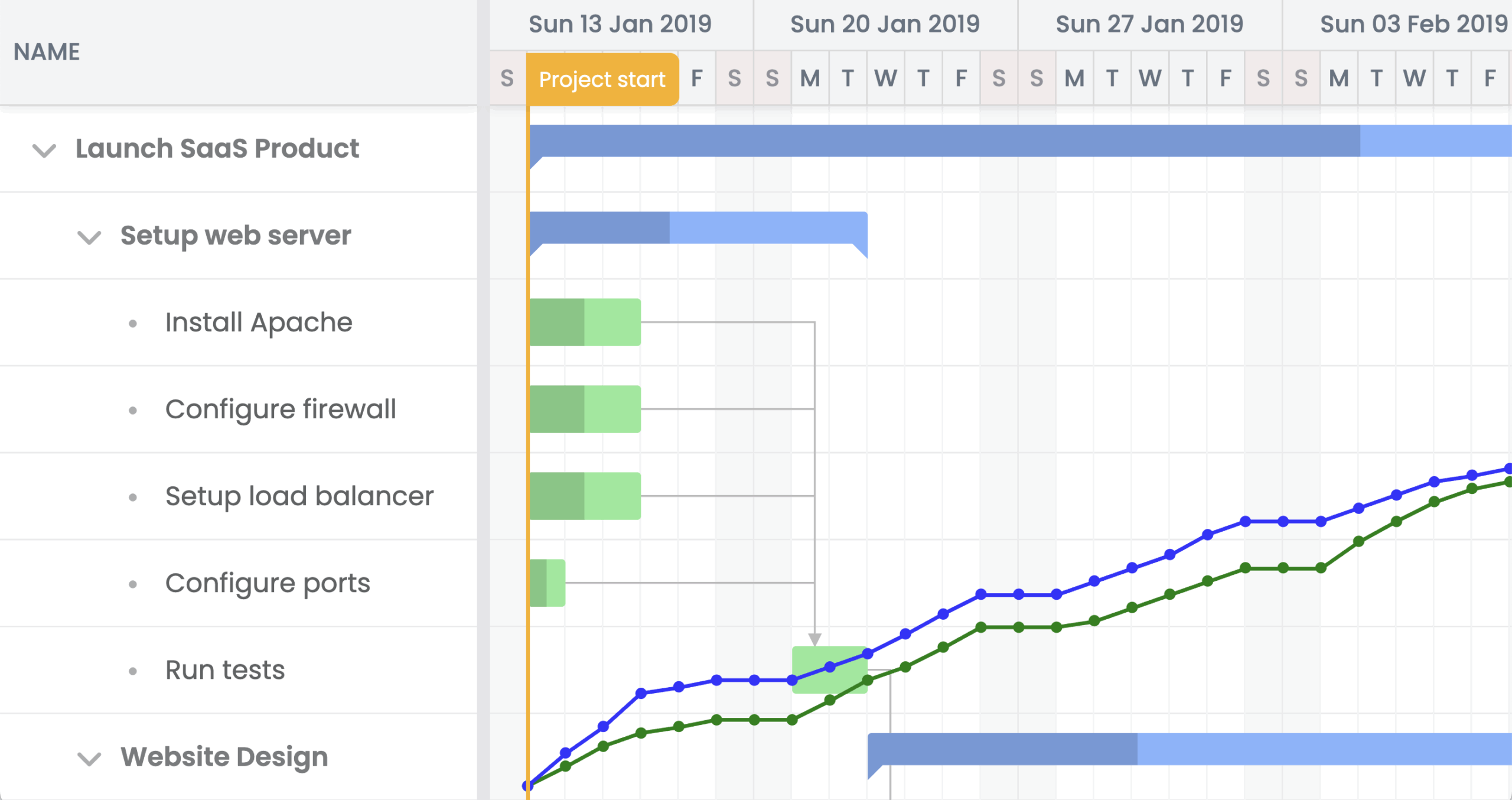Select the Sun 27 Jan 2019 header cell
Screen dimensions: 1512x800
(x=1148, y=24)
